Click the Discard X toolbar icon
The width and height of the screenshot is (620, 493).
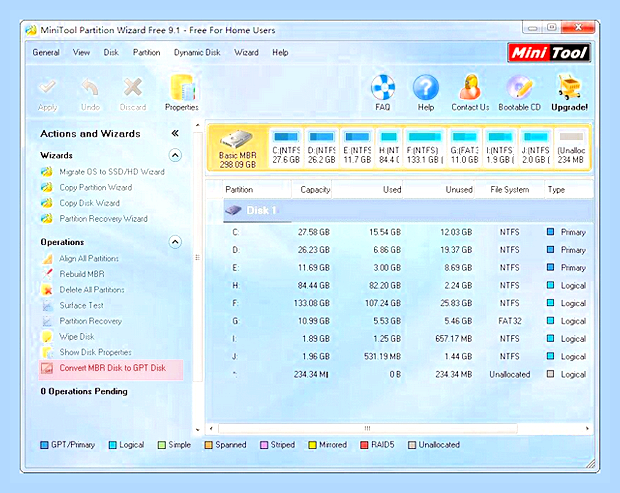[x=133, y=87]
